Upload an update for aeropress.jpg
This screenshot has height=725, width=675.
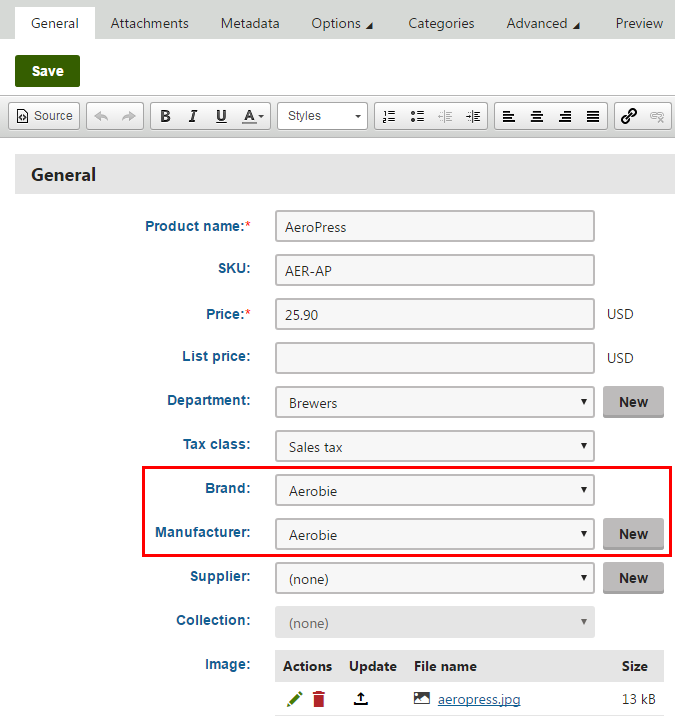pyautogui.click(x=361, y=698)
